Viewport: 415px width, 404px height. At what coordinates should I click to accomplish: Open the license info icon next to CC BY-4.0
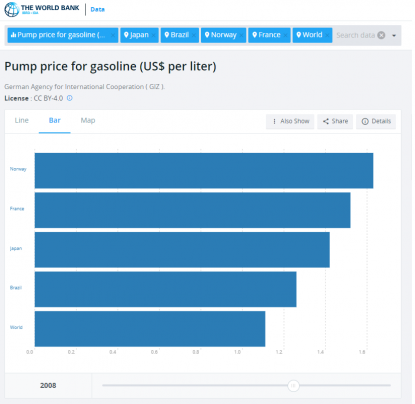pyautogui.click(x=69, y=98)
